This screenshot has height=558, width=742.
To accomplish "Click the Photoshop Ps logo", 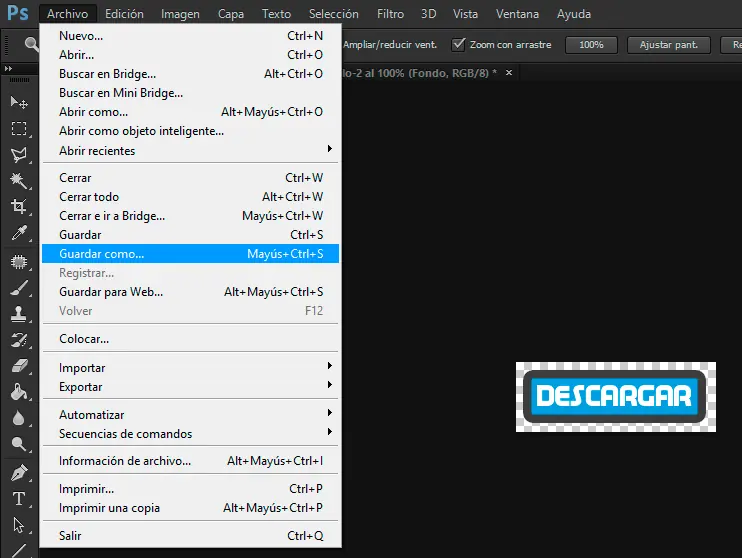I will pos(18,13).
